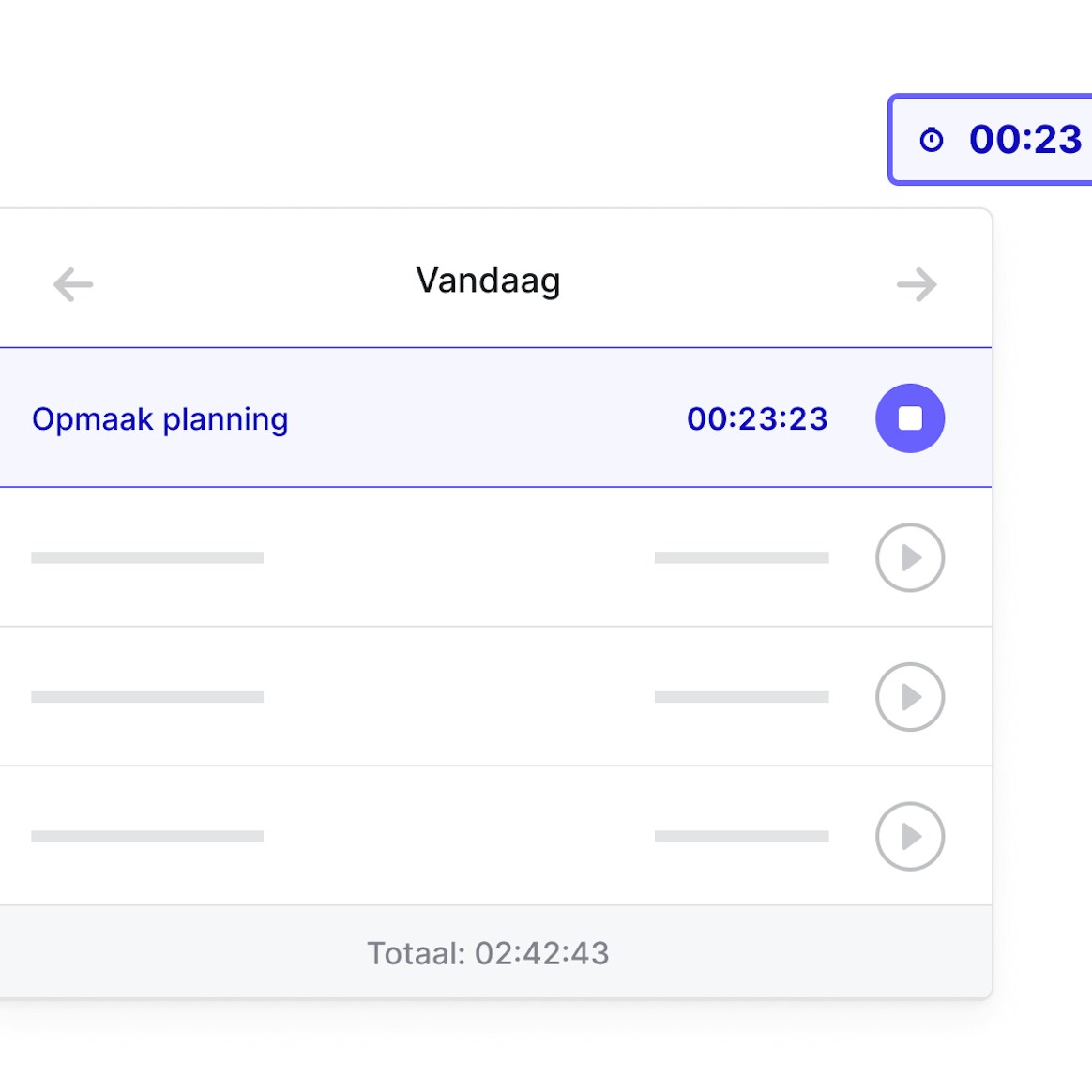Select the last placeholder task name bar
Image resolution: width=1092 pixels, height=1092 pixels.
click(147, 836)
